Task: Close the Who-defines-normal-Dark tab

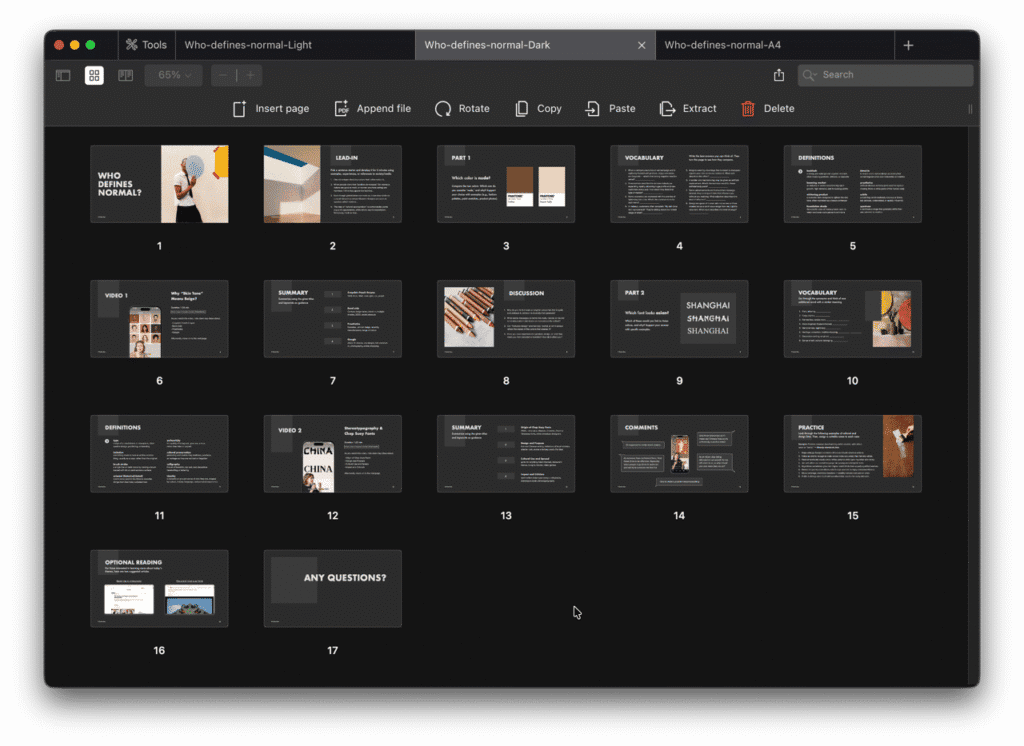Action: pos(642,45)
